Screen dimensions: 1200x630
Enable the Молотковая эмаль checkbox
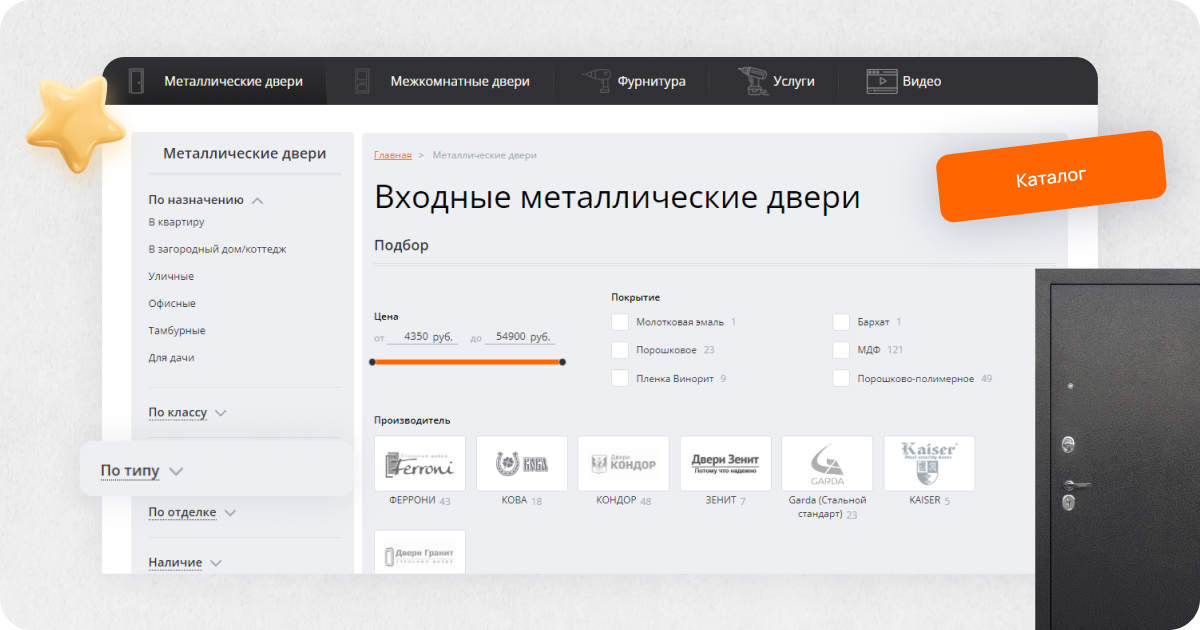tap(620, 322)
